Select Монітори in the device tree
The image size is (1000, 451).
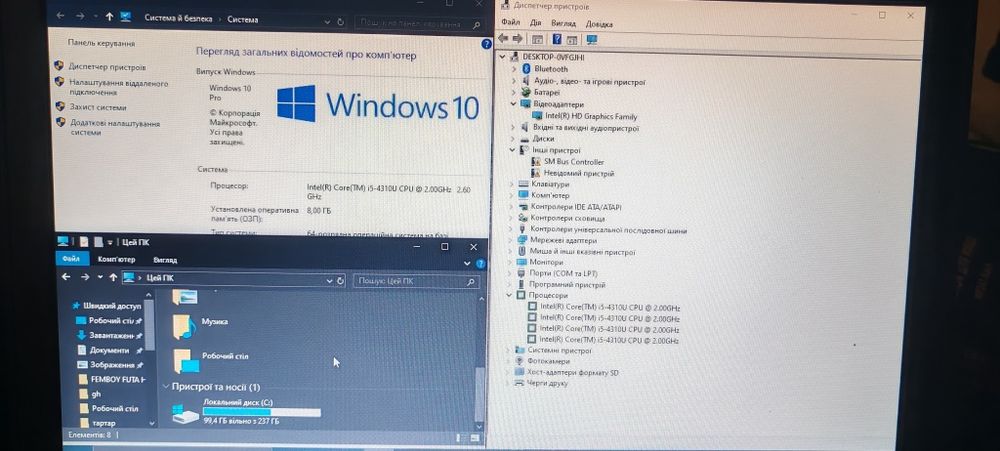click(546, 262)
